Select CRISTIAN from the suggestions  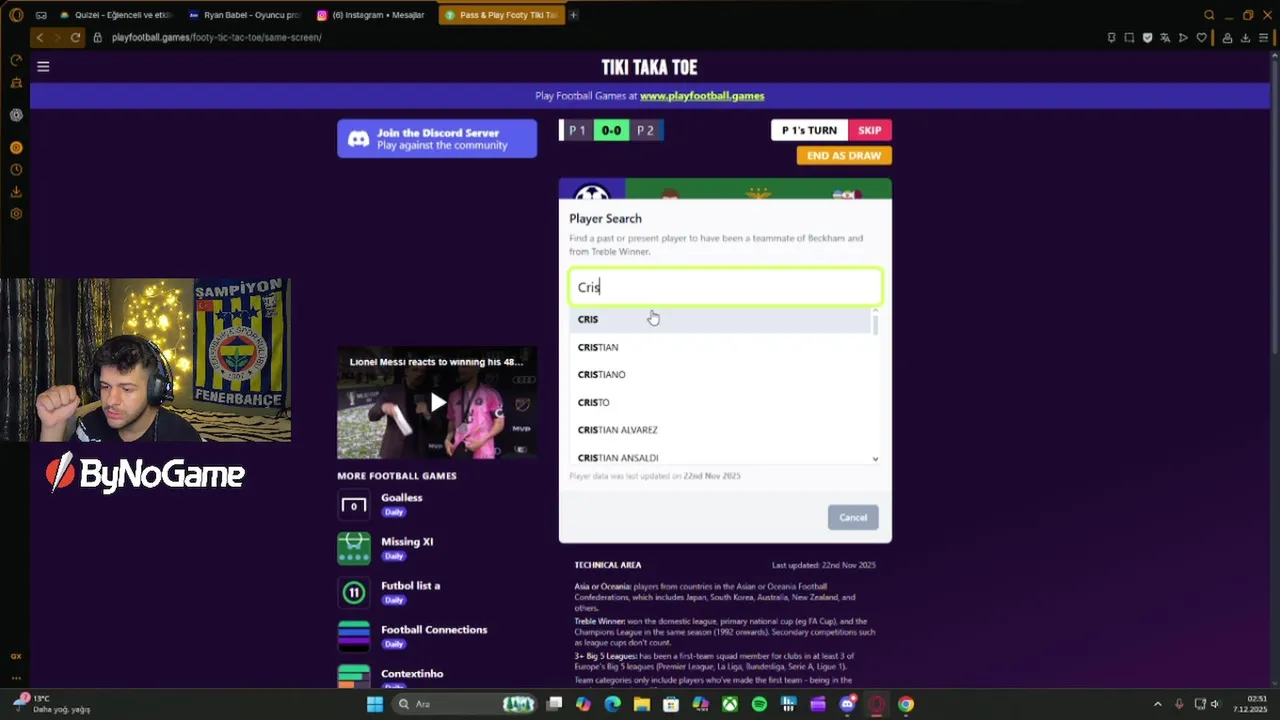(x=720, y=347)
